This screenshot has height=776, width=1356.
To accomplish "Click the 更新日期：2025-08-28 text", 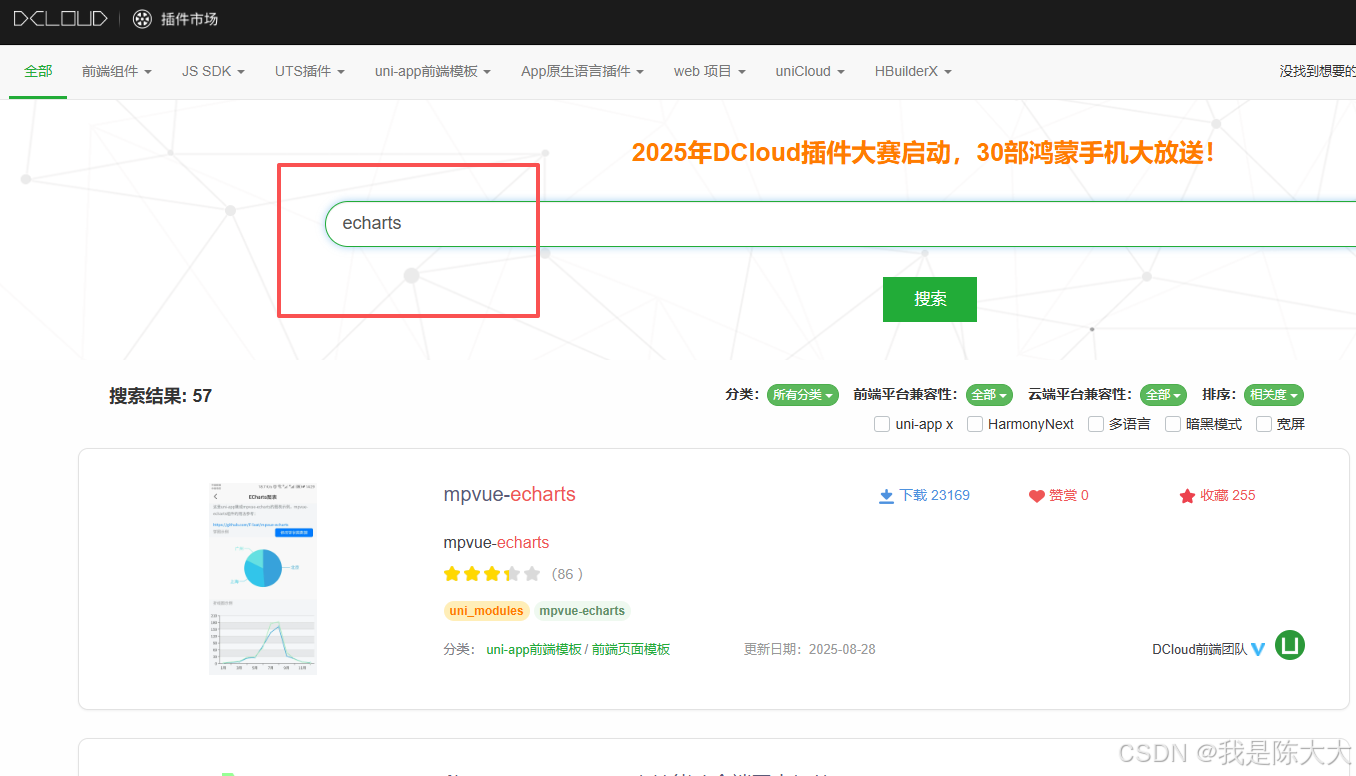I will (810, 649).
